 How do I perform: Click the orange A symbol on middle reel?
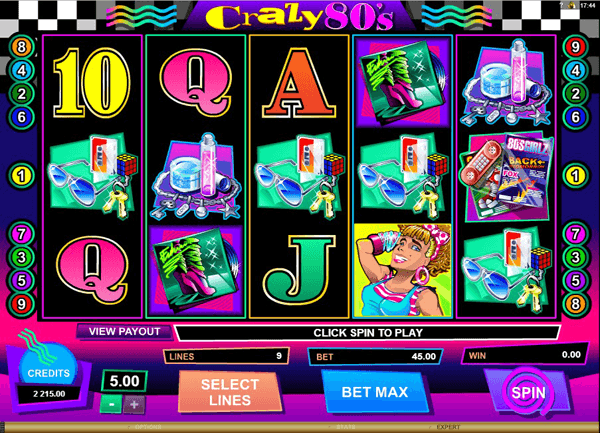(299, 83)
